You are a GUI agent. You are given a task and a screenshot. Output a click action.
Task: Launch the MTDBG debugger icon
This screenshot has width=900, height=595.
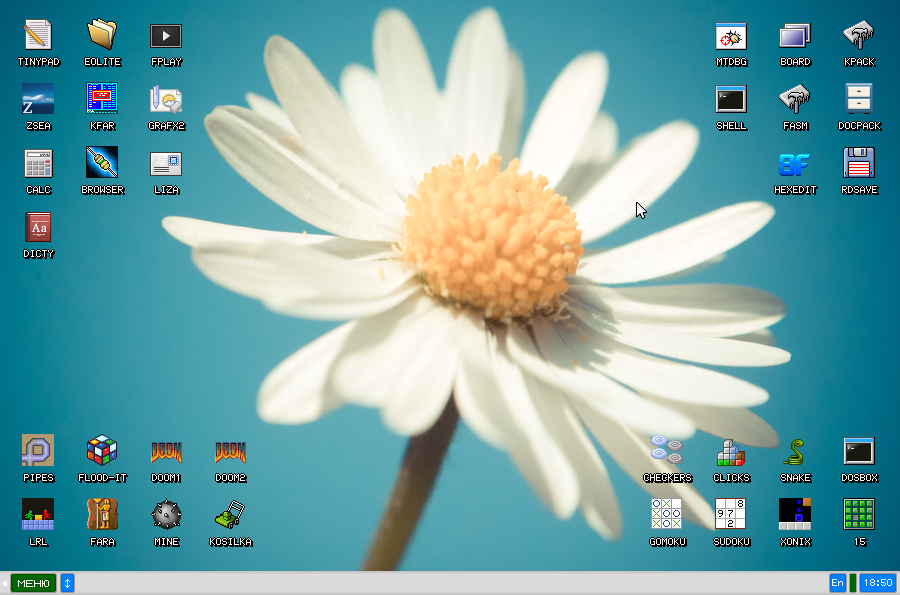731,36
